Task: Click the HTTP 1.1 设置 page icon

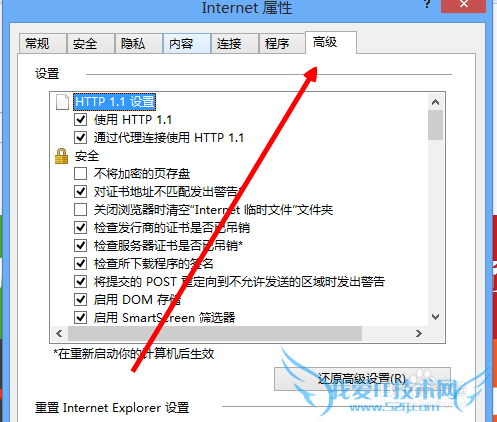Action: coord(62,102)
